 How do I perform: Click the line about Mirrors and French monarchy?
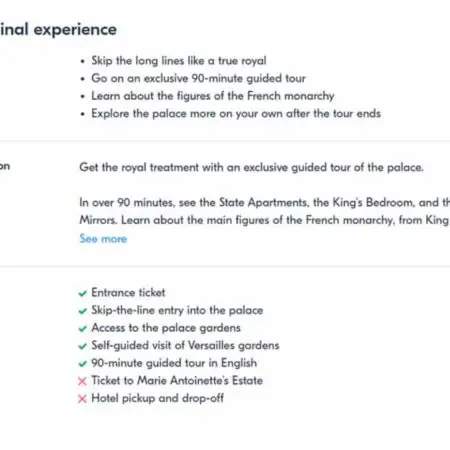click(265, 220)
